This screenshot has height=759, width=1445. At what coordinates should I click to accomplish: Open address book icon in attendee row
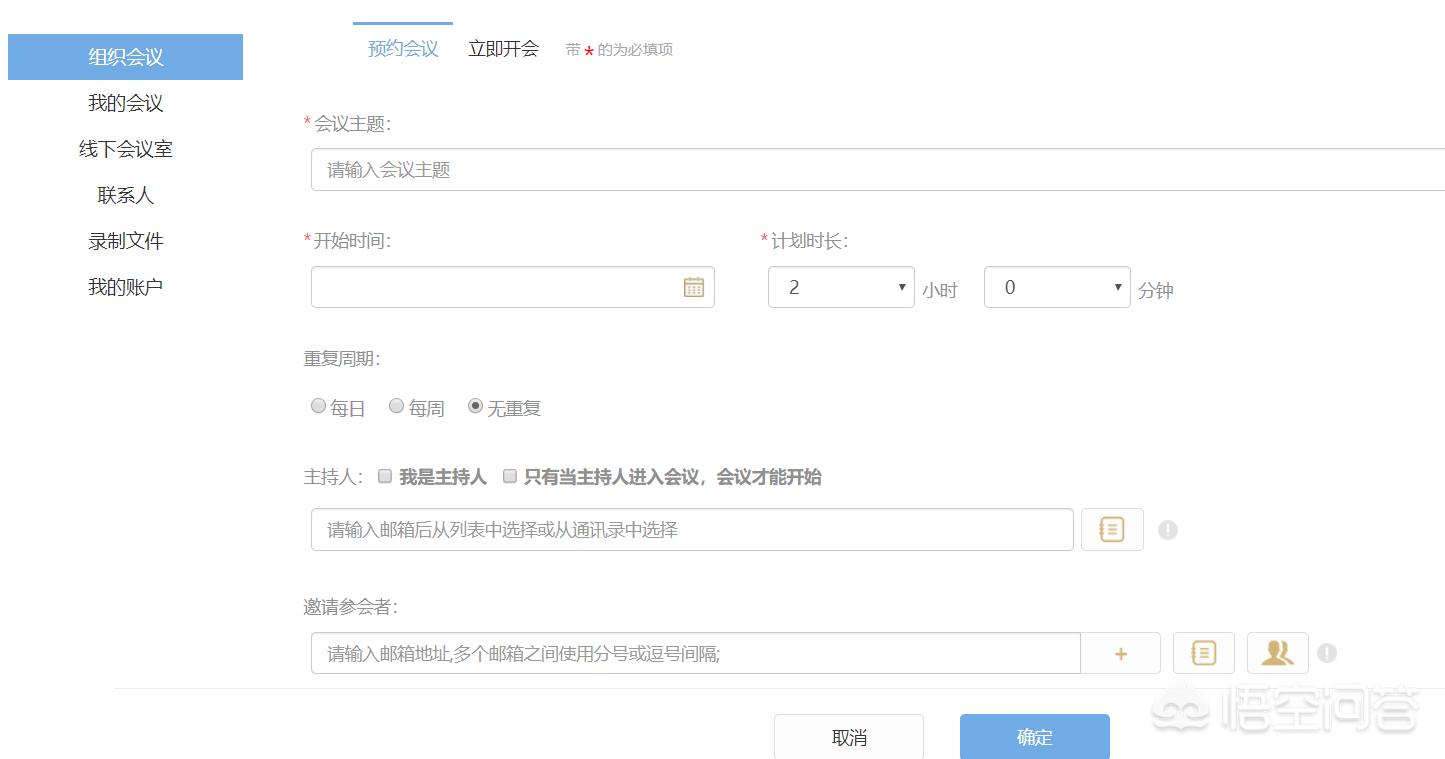click(1204, 653)
